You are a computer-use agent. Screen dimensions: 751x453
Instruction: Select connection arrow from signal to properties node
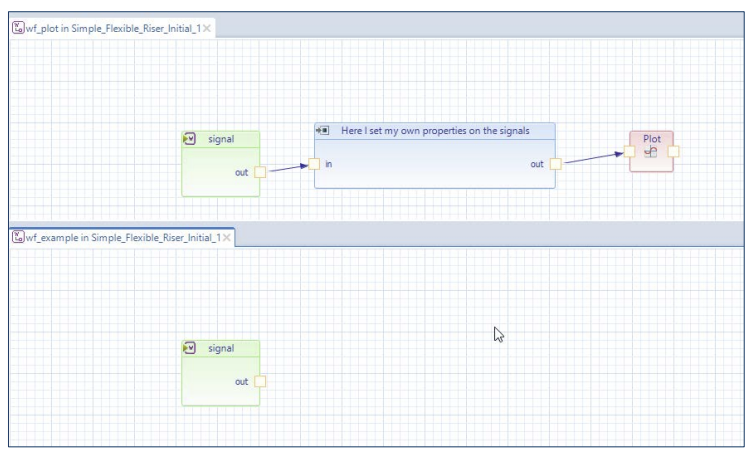(x=288, y=168)
